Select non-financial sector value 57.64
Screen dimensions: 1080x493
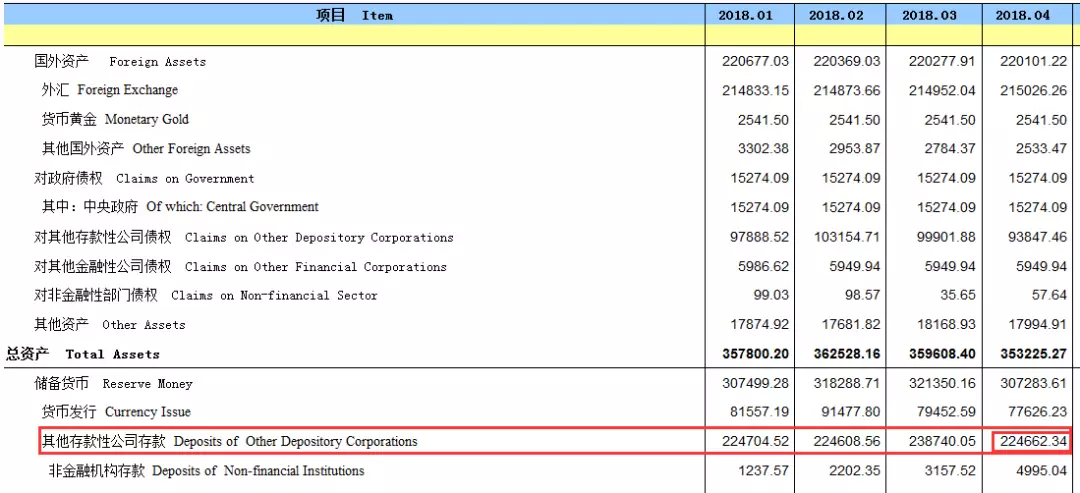point(1050,295)
